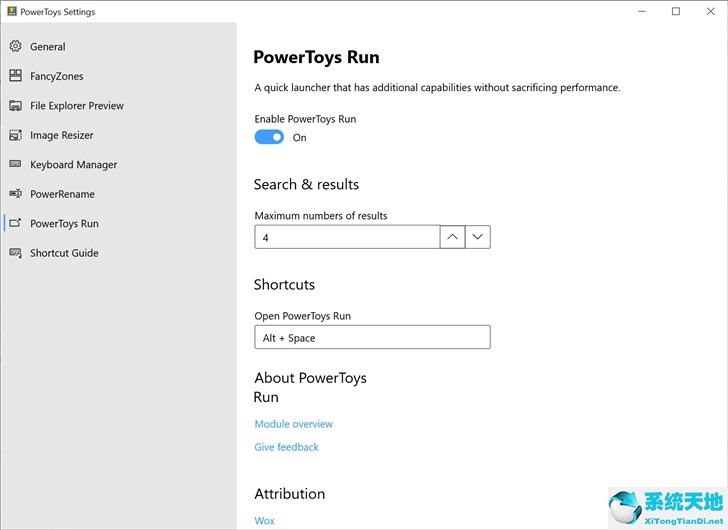728x530 pixels.
Task: Open the General settings page
Action: pos(48,47)
